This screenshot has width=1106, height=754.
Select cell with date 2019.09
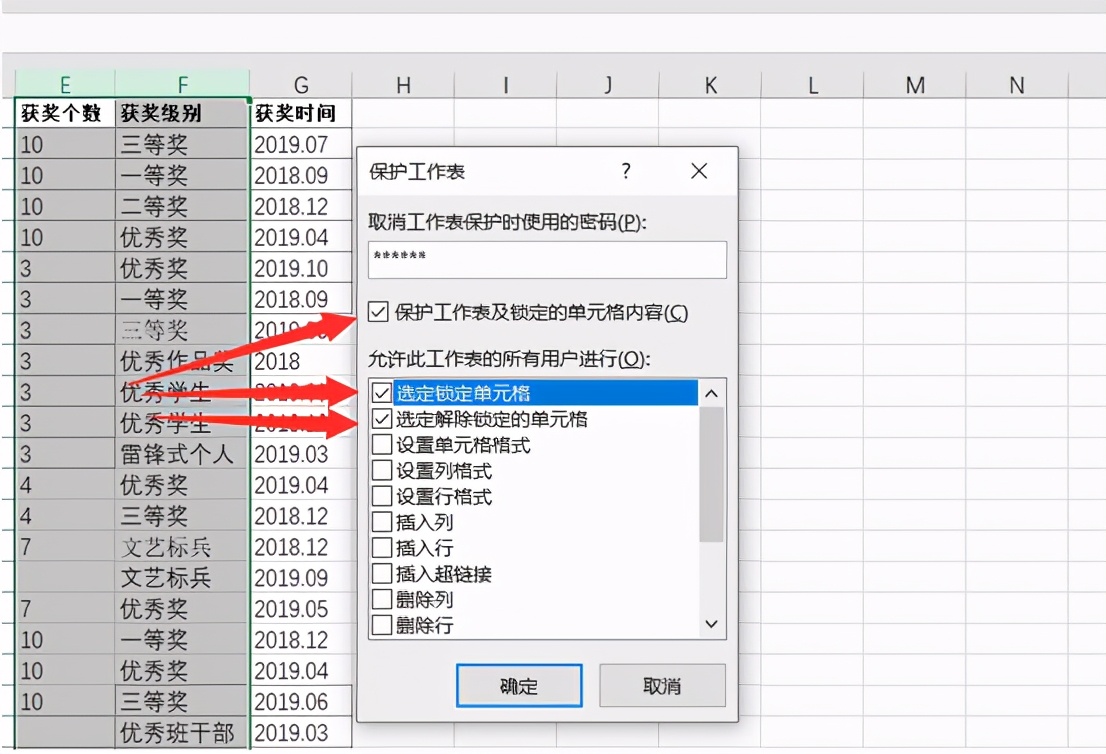[x=301, y=577]
